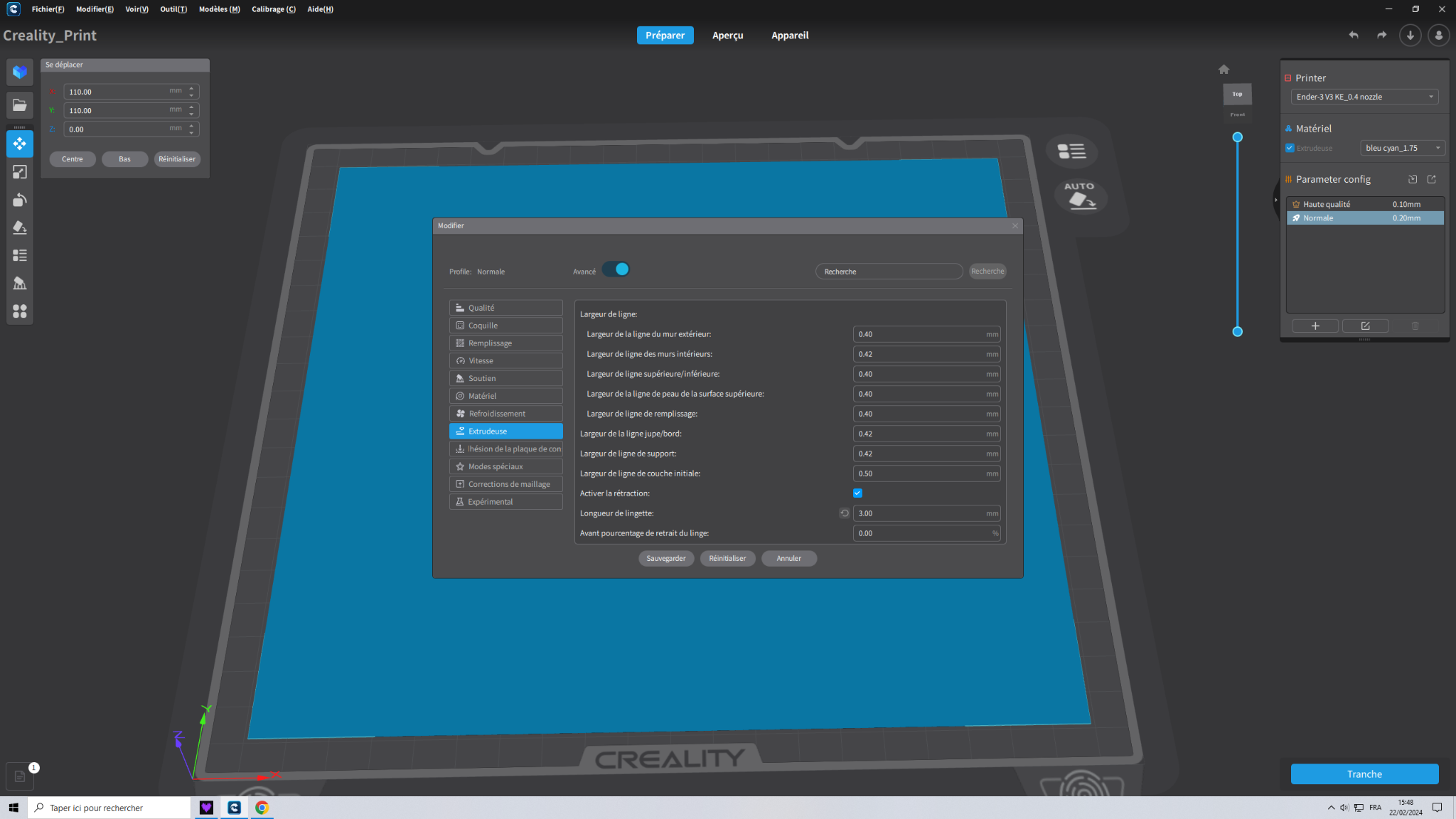Add new parameter config profile
Image resolution: width=1456 pixels, height=819 pixels.
click(1315, 326)
